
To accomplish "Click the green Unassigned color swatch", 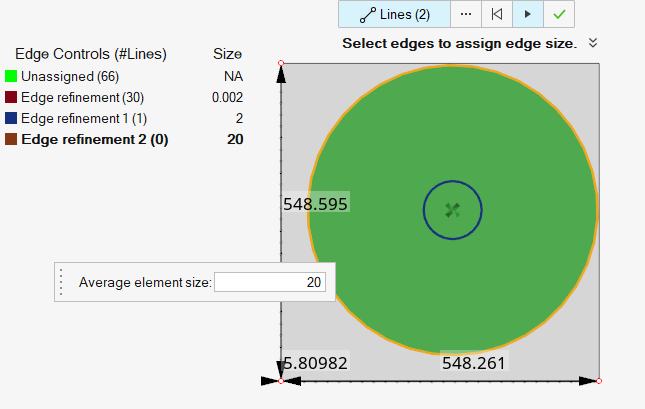I will click(11, 76).
